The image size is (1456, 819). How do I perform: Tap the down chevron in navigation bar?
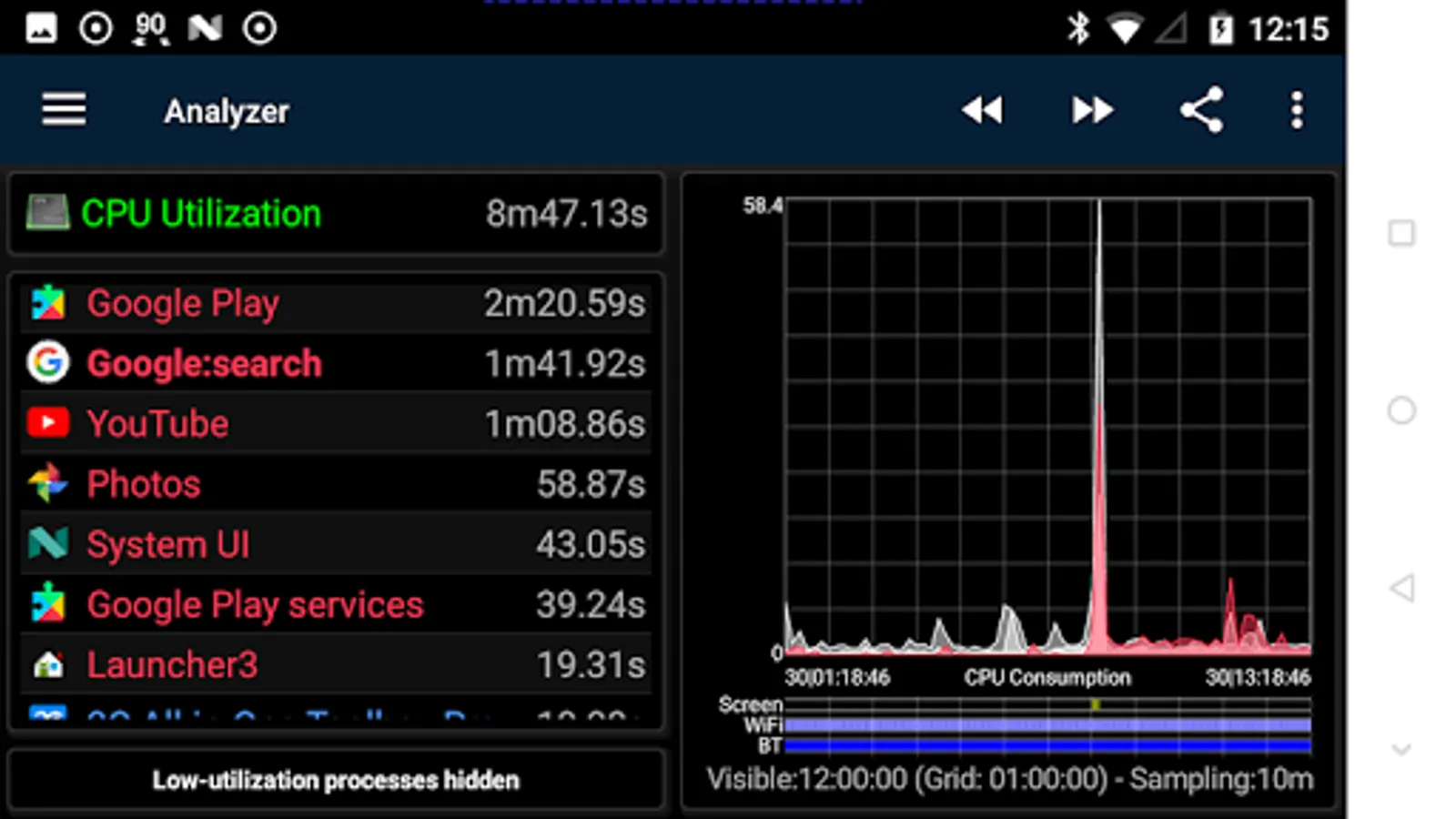(x=1401, y=750)
